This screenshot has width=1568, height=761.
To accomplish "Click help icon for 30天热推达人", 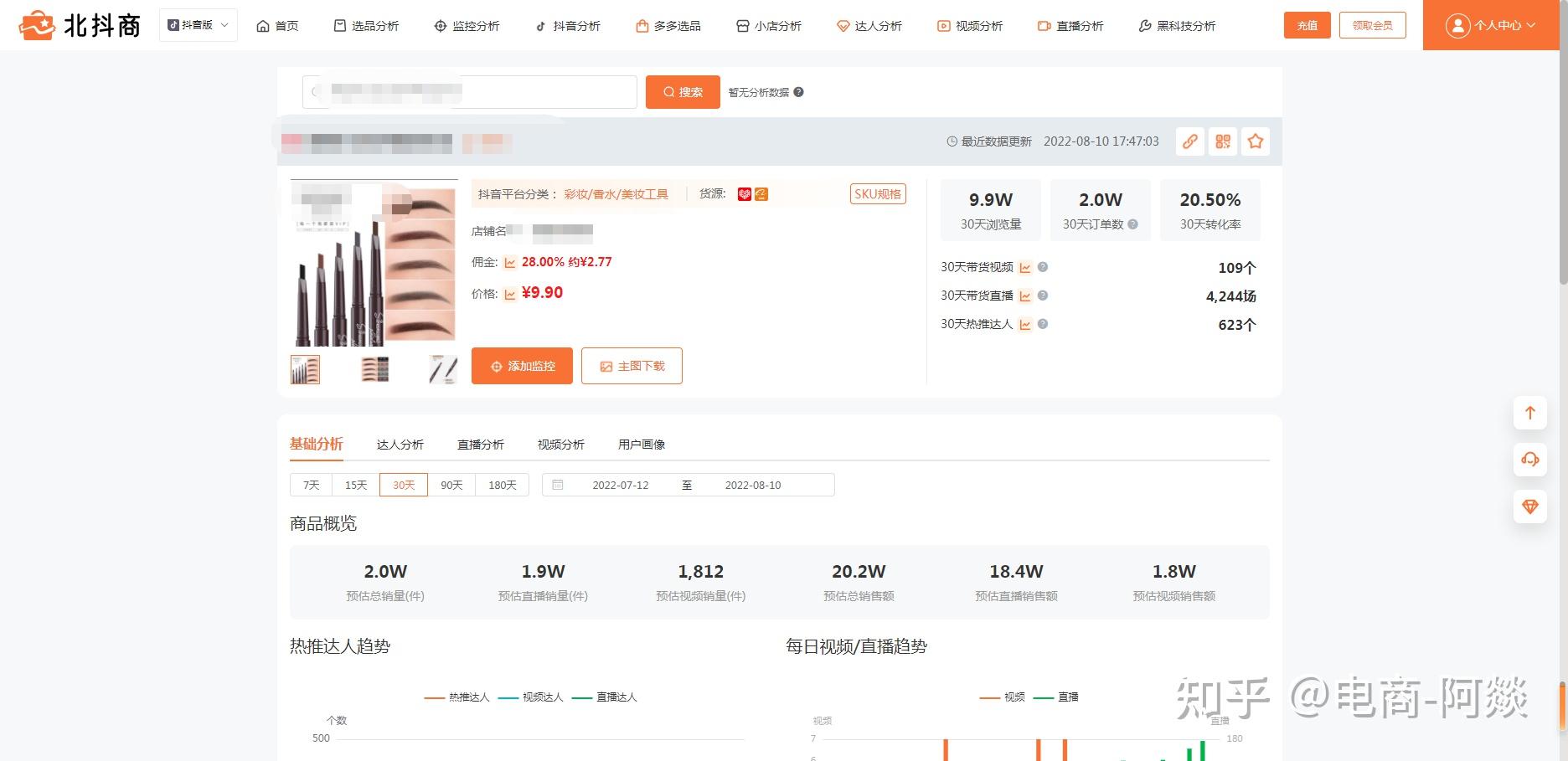I will coord(1043,324).
